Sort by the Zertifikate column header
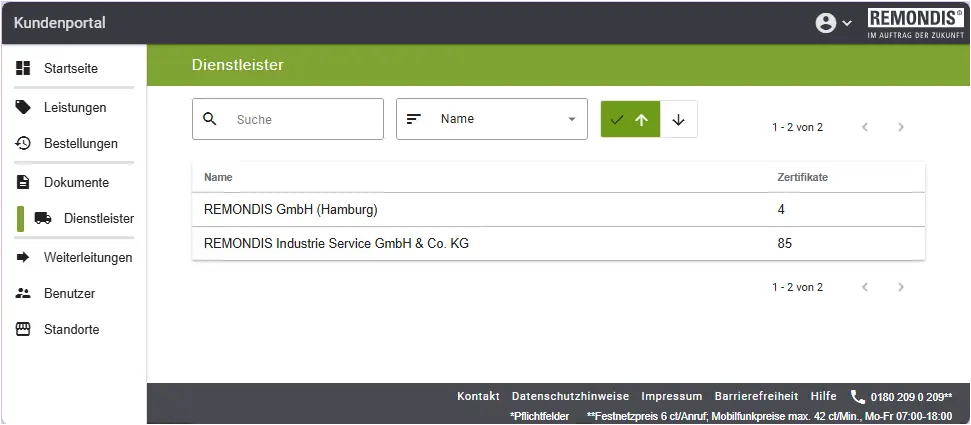971x425 pixels. pos(802,177)
